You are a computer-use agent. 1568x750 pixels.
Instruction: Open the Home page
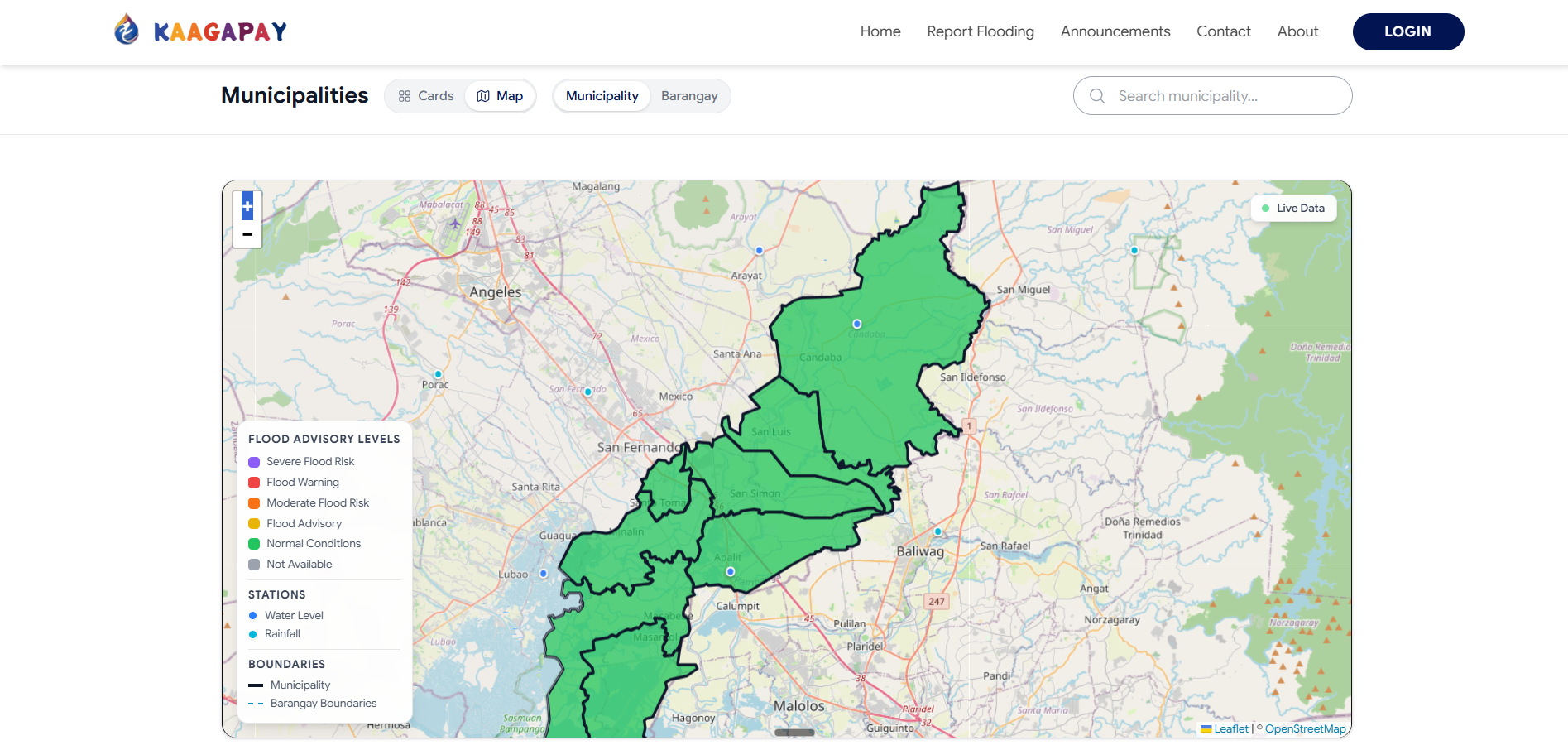[x=880, y=31]
